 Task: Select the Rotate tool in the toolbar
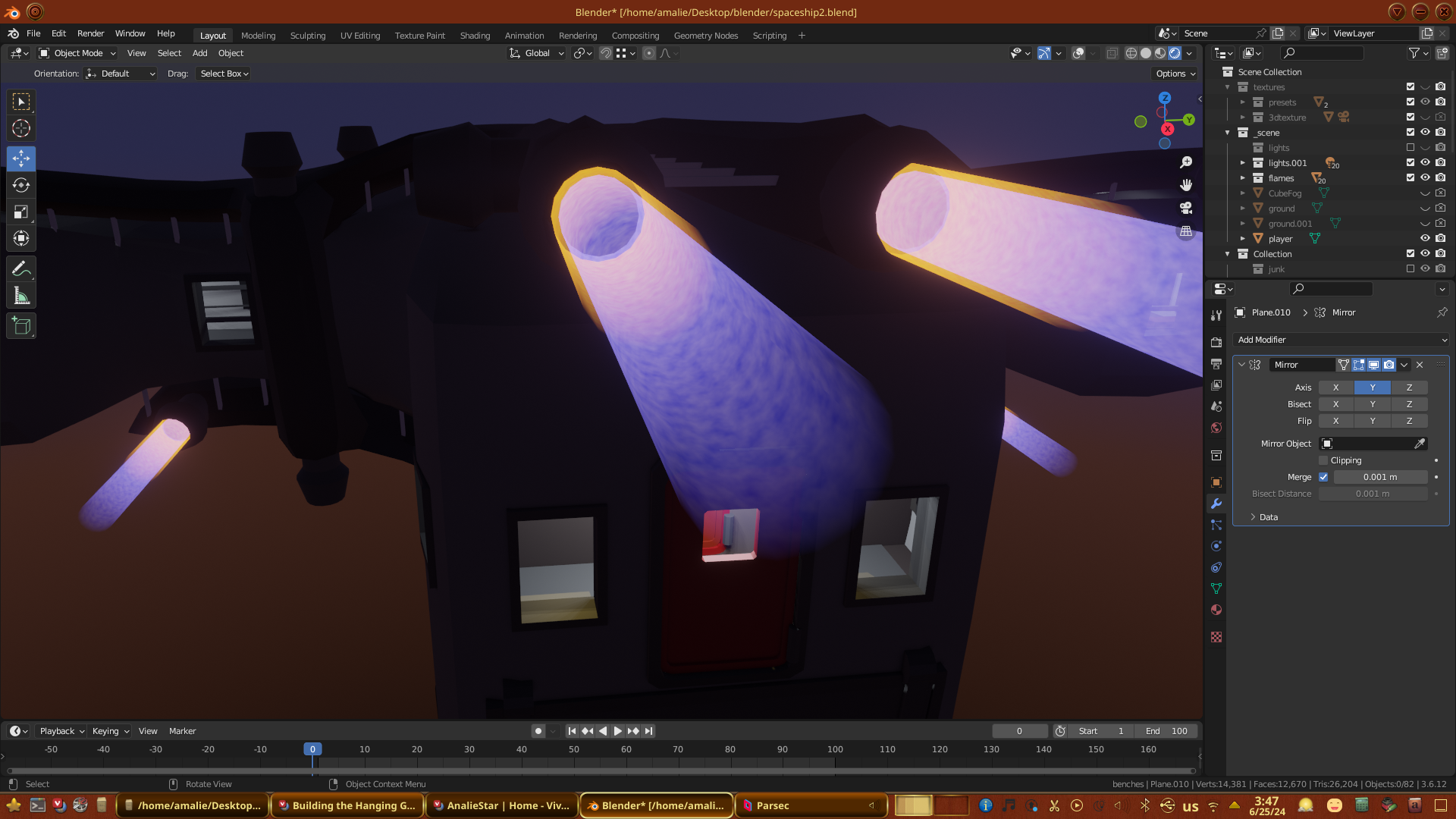21,186
